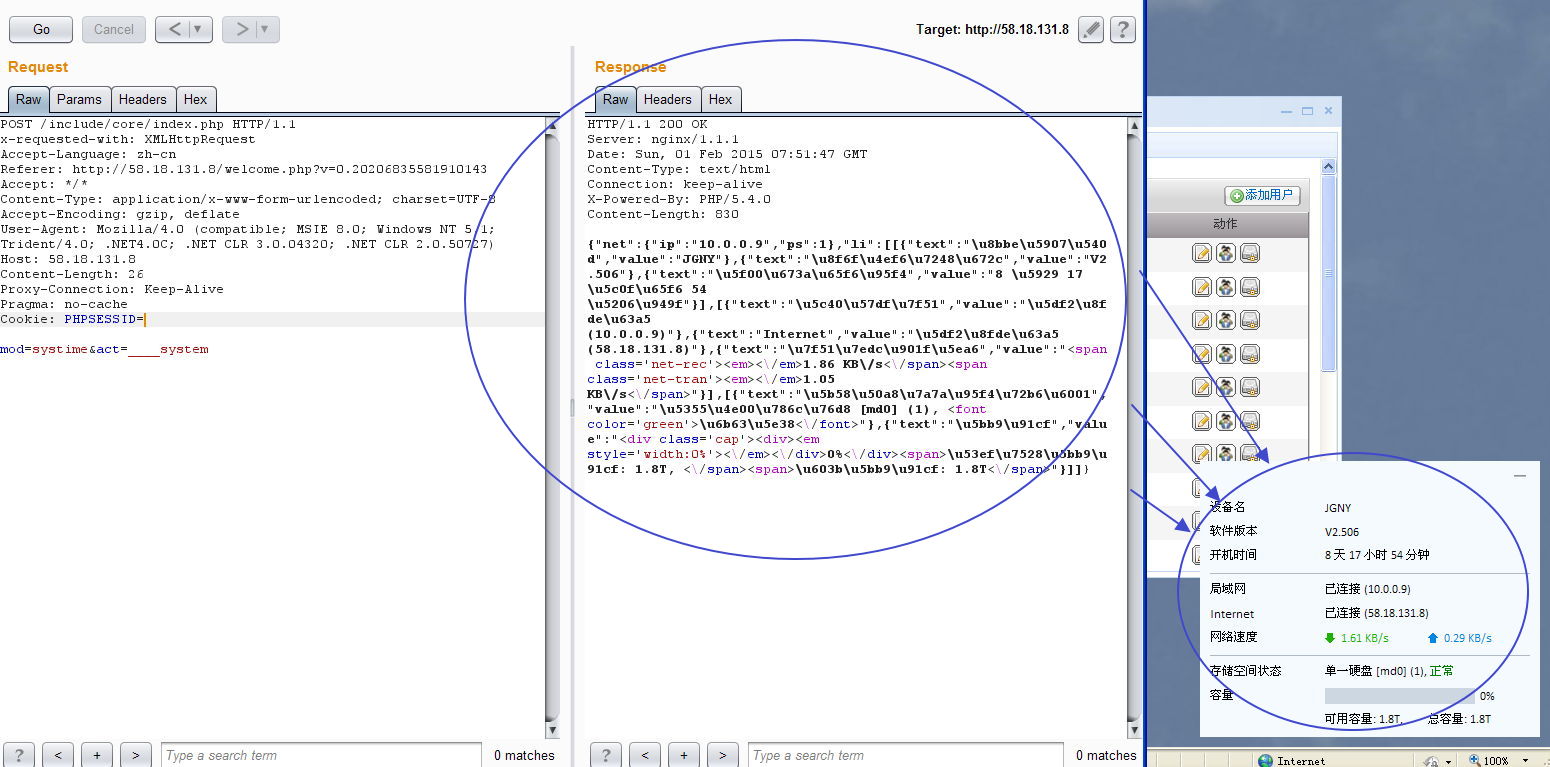Go back to previous request in history

point(173,30)
